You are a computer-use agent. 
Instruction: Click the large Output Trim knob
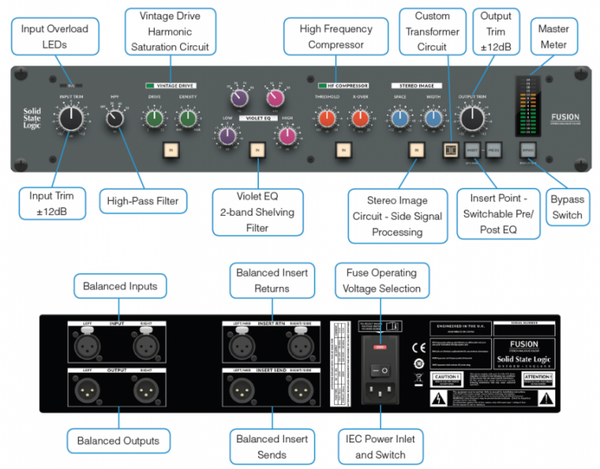click(477, 118)
